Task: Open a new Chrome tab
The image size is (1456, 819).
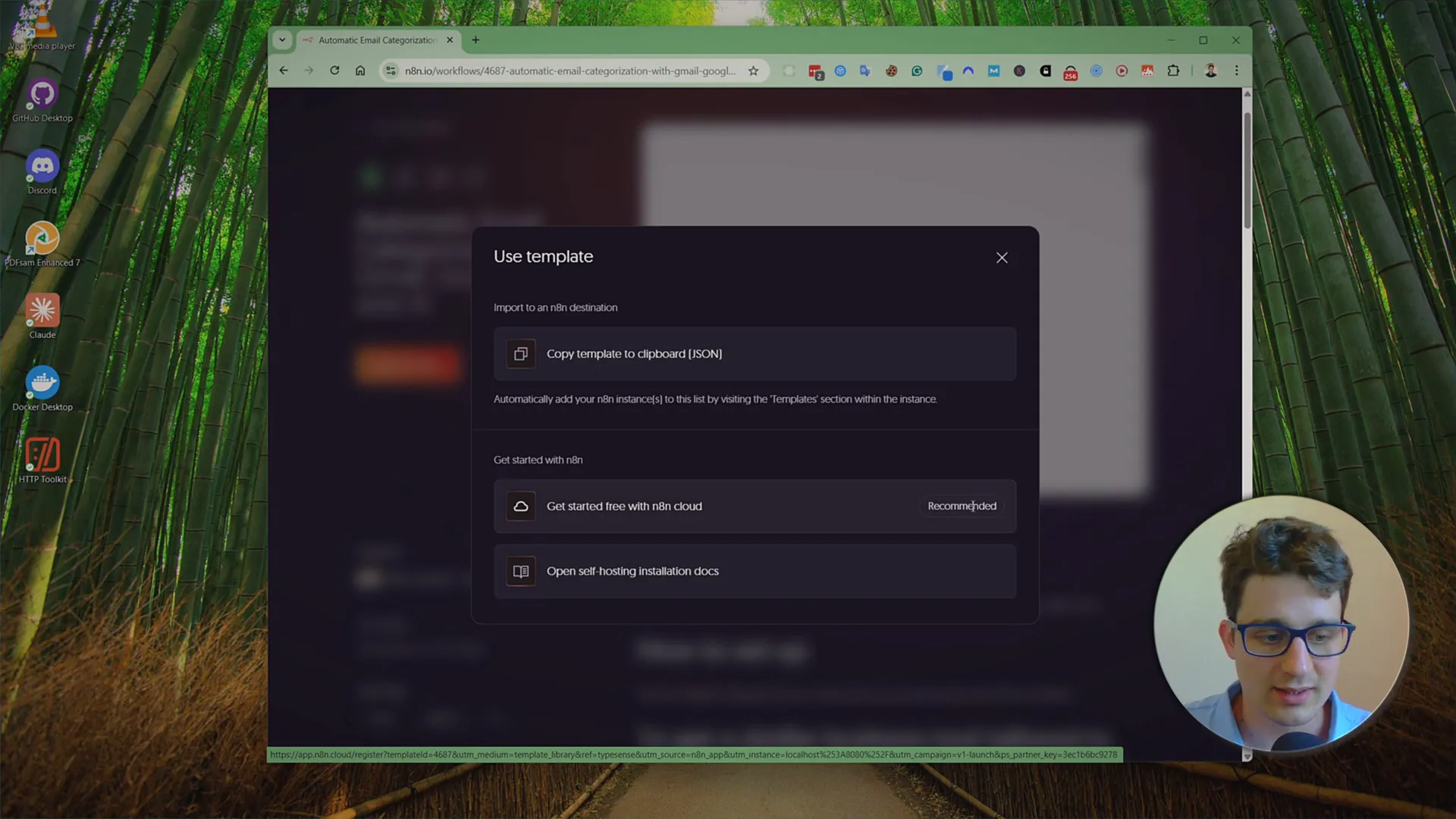Action: pos(475,40)
